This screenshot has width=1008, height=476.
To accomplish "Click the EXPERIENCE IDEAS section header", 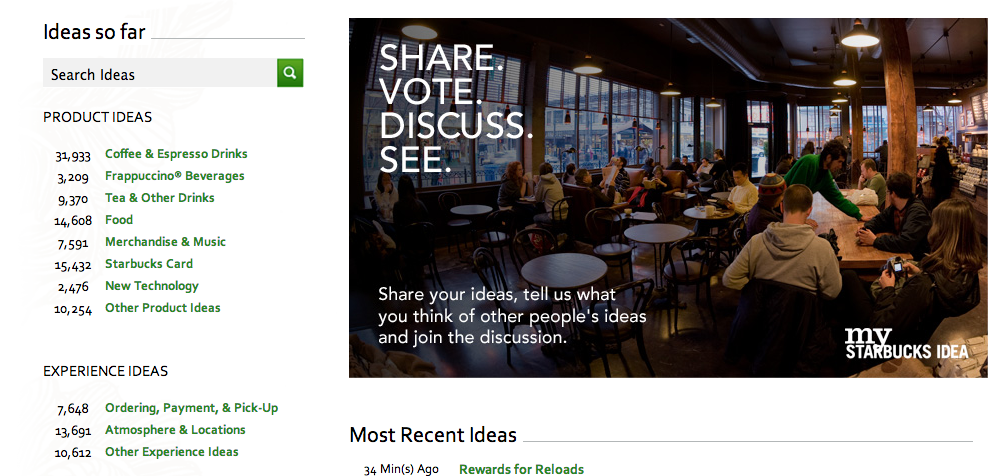I will 105,371.
